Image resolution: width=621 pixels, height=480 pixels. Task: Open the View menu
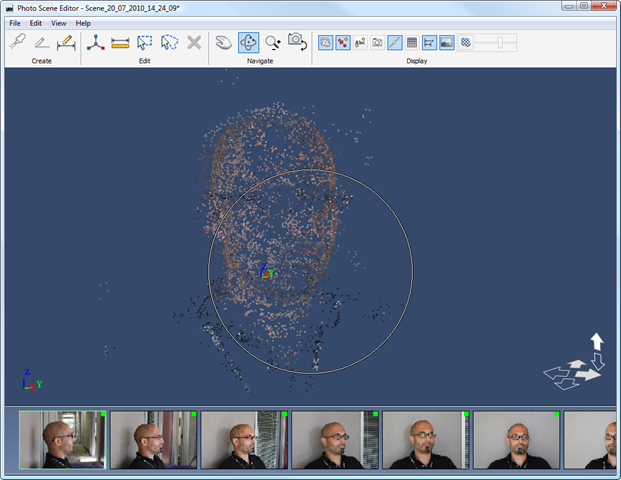(59, 23)
